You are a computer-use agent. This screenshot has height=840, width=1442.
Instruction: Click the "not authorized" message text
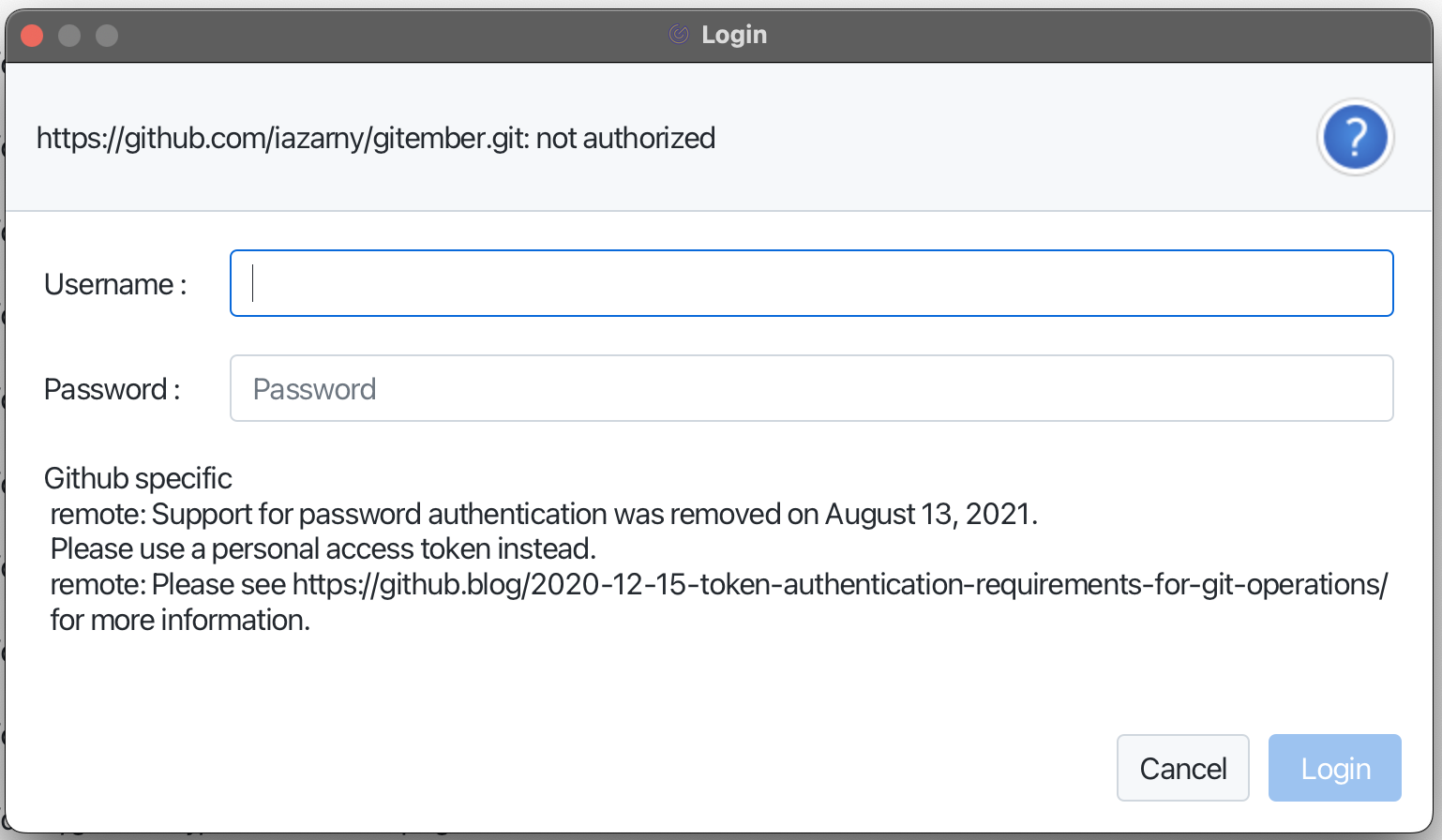pos(625,138)
